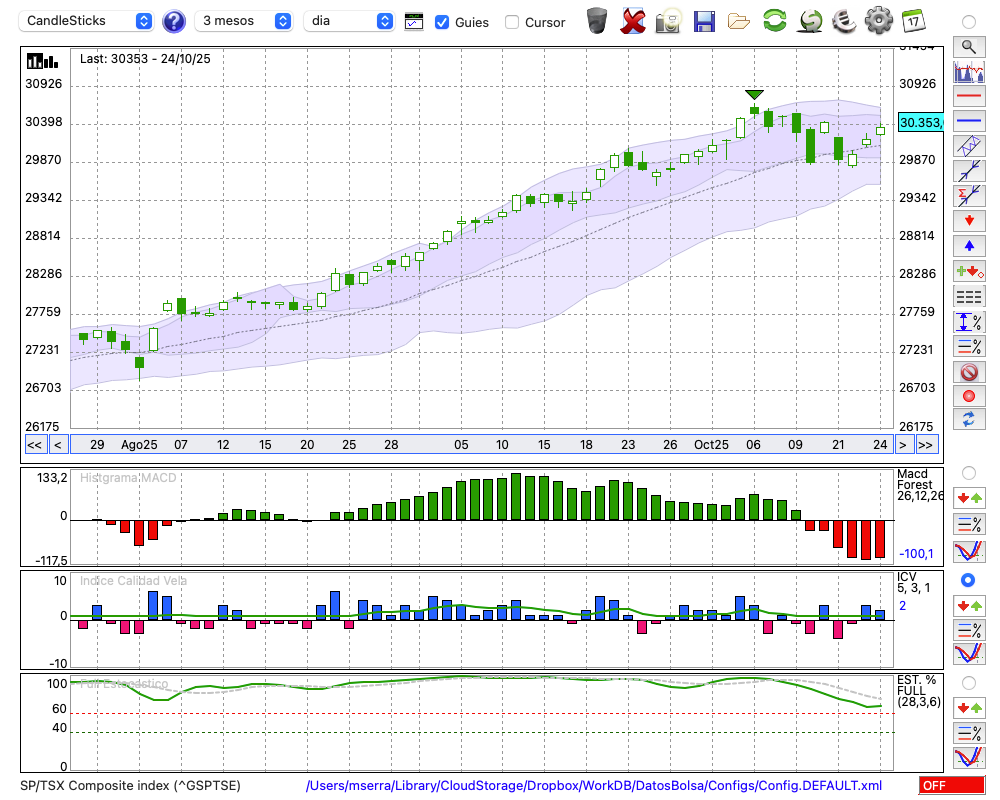Viewport: 1000px width, 800px height.
Task: Click the red record circle icon
Action: pos(969,396)
